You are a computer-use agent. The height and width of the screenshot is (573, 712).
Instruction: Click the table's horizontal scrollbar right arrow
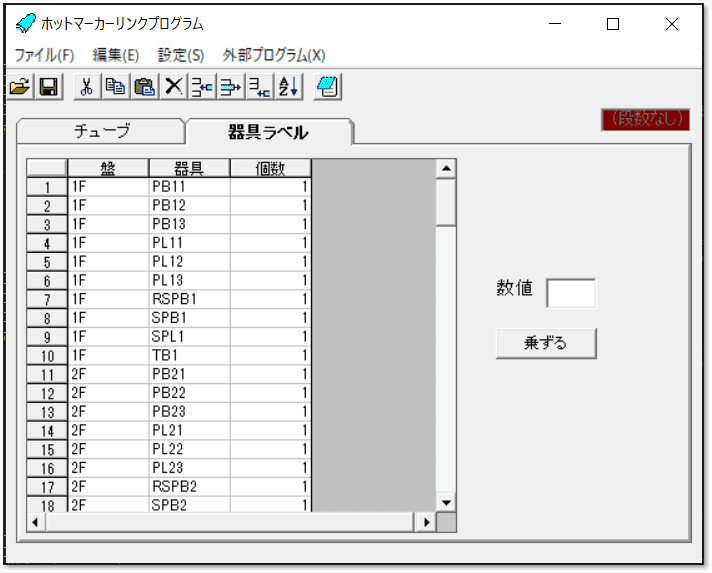click(427, 522)
